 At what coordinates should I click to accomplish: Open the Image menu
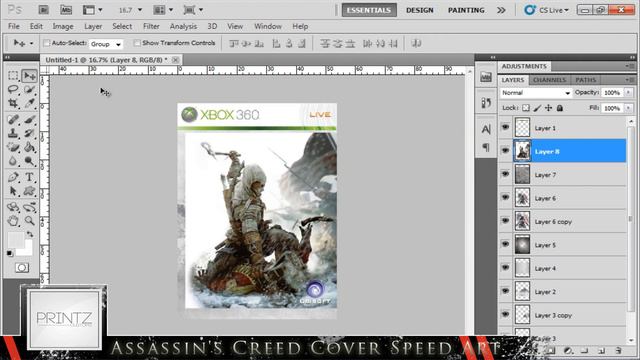click(63, 27)
